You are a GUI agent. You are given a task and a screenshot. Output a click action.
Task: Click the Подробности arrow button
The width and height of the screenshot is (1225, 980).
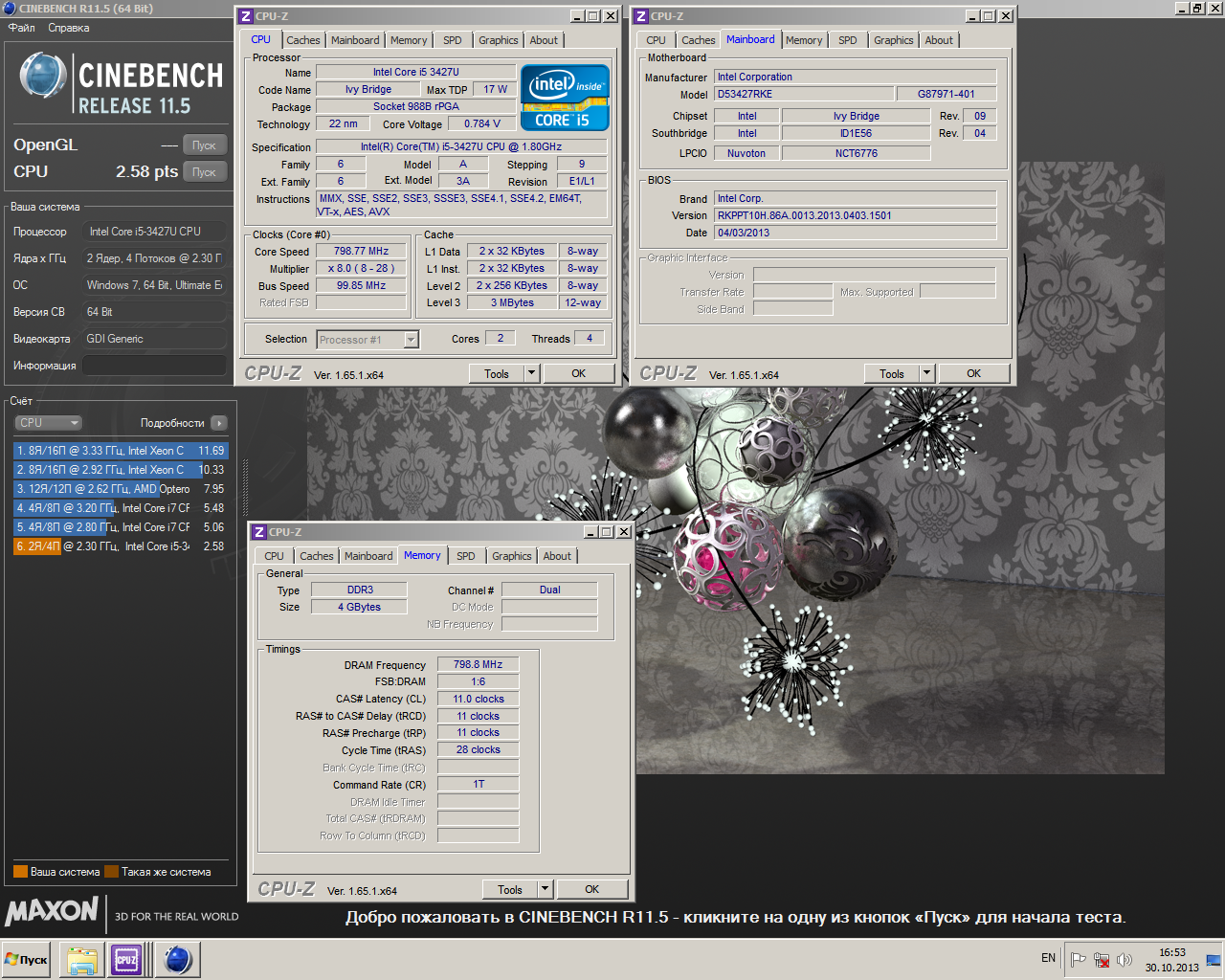point(219,423)
